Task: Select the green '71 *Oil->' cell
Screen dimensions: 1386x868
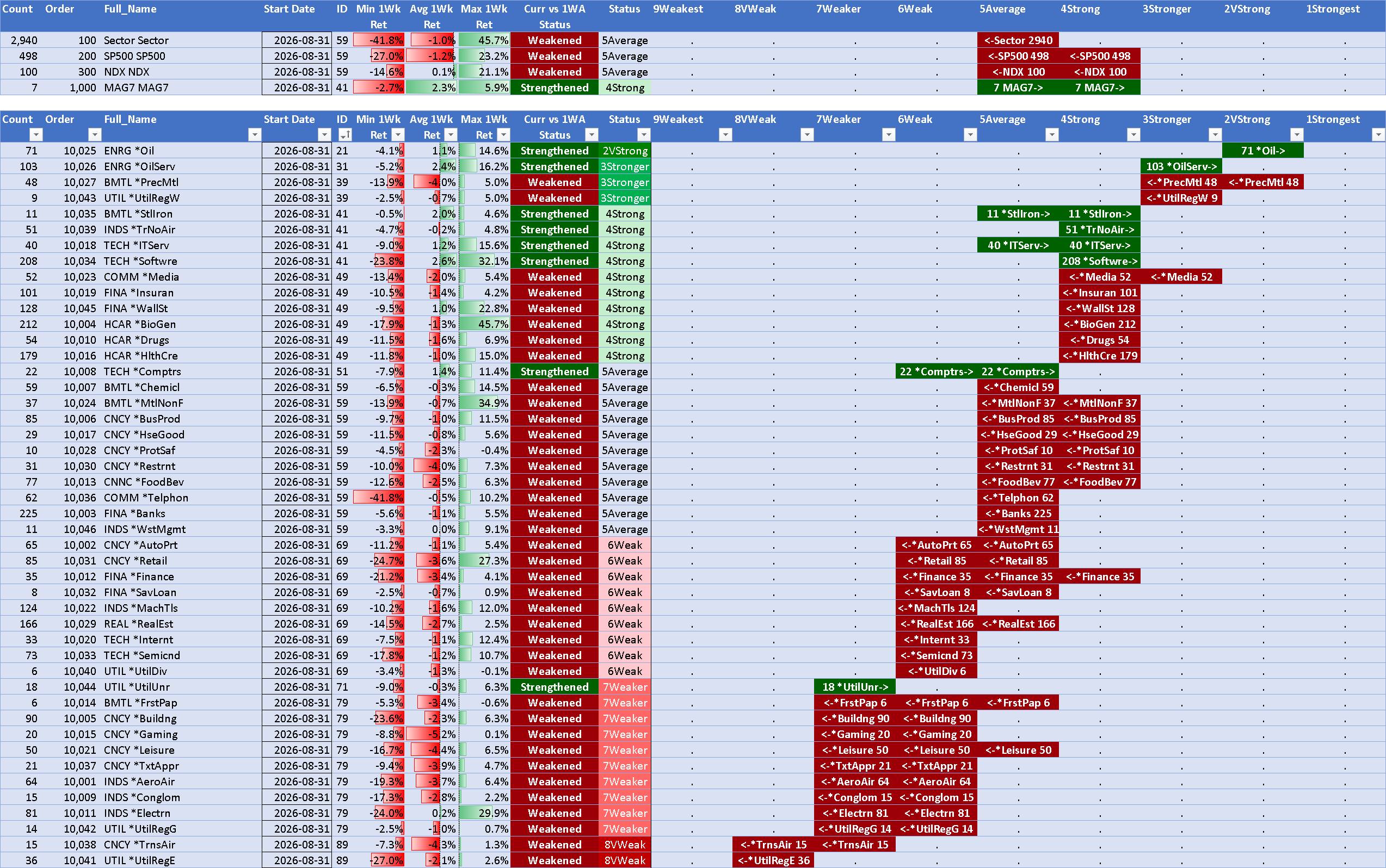Action: click(x=1262, y=151)
